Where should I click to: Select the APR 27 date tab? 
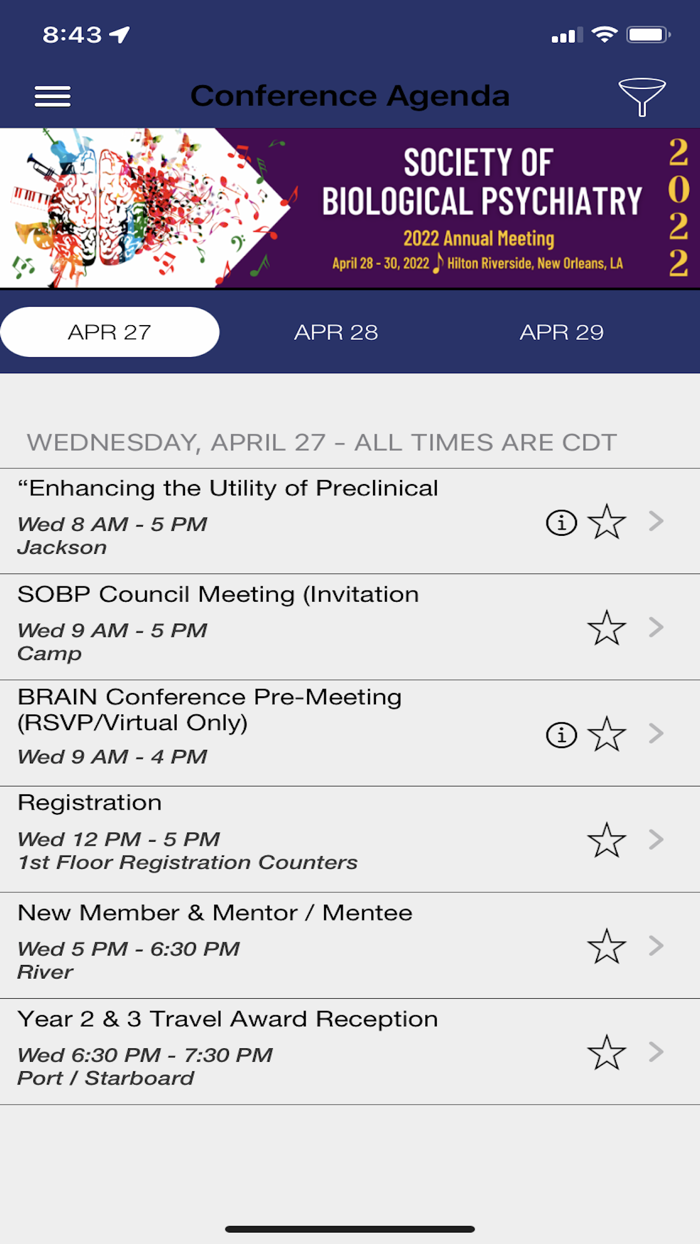coord(110,332)
